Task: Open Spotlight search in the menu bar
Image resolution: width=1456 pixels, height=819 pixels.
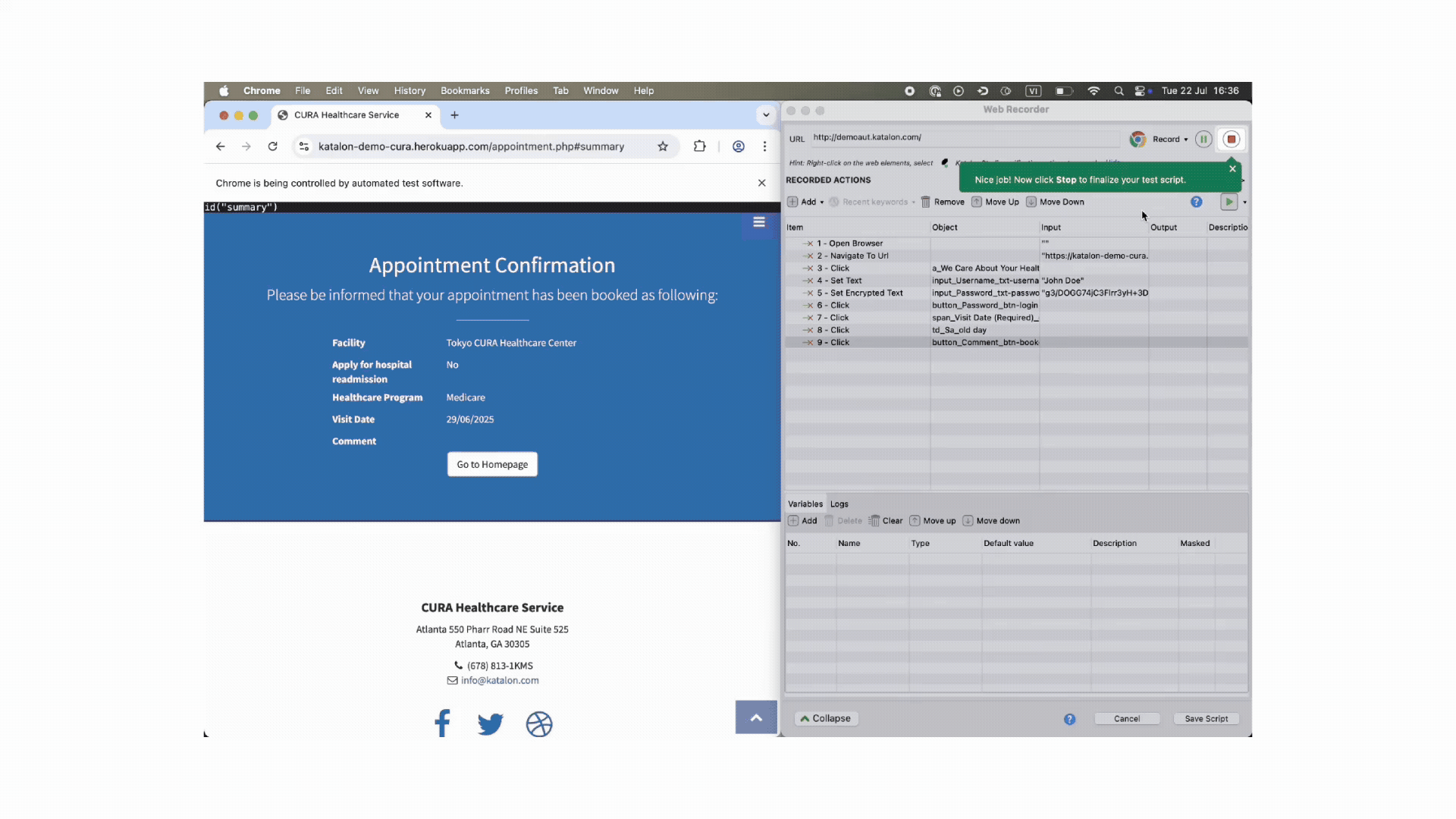Action: (x=1119, y=91)
